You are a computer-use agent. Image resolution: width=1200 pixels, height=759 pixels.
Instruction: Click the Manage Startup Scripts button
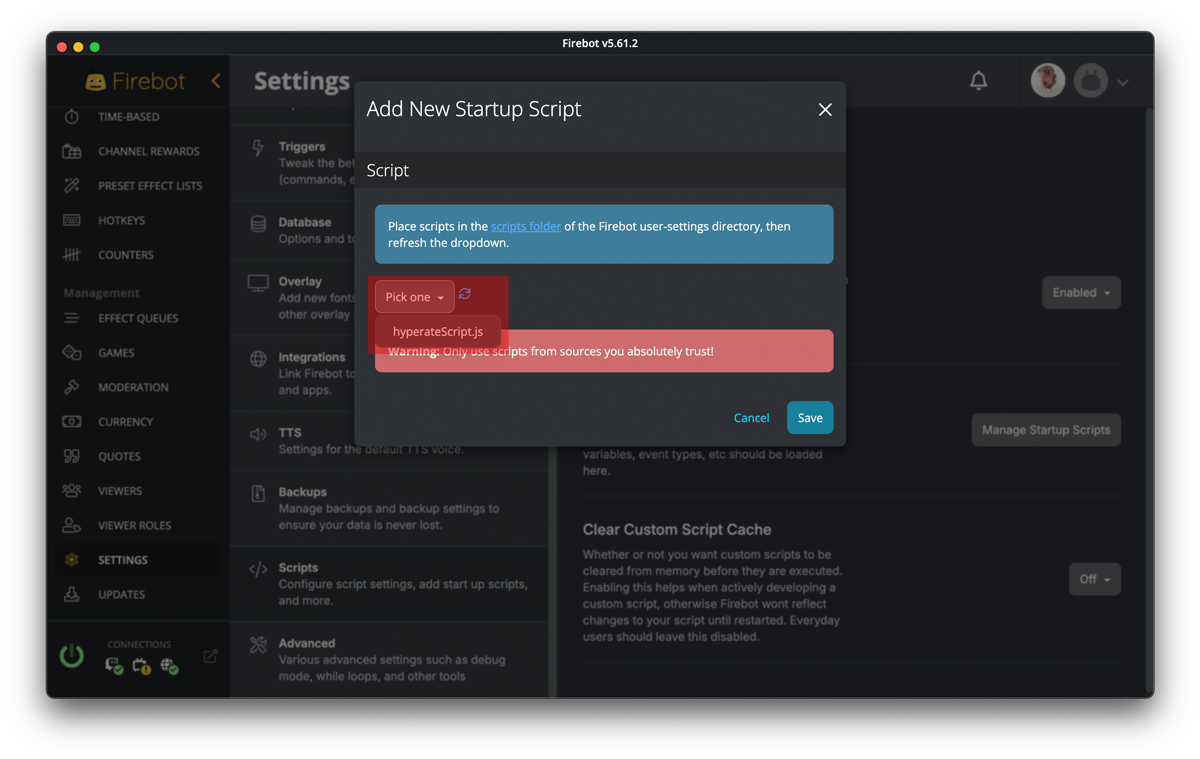point(1045,429)
